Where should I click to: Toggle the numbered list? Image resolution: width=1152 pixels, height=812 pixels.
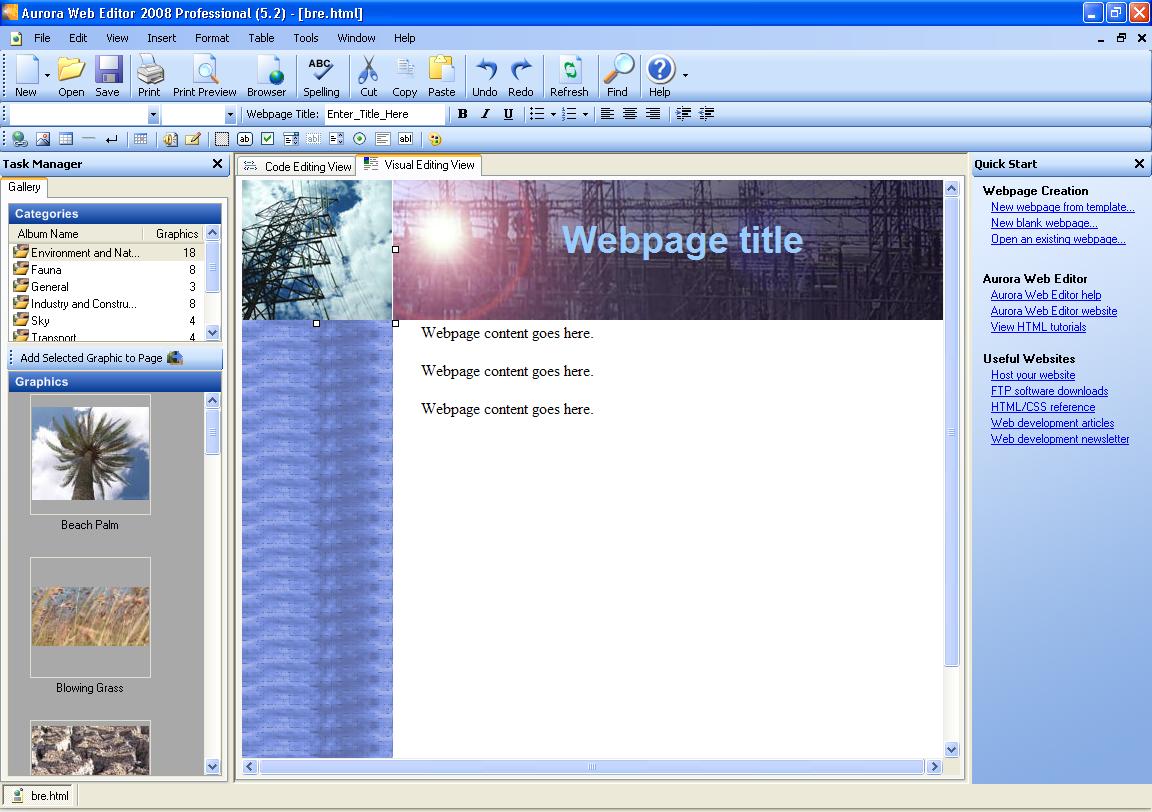[569, 114]
